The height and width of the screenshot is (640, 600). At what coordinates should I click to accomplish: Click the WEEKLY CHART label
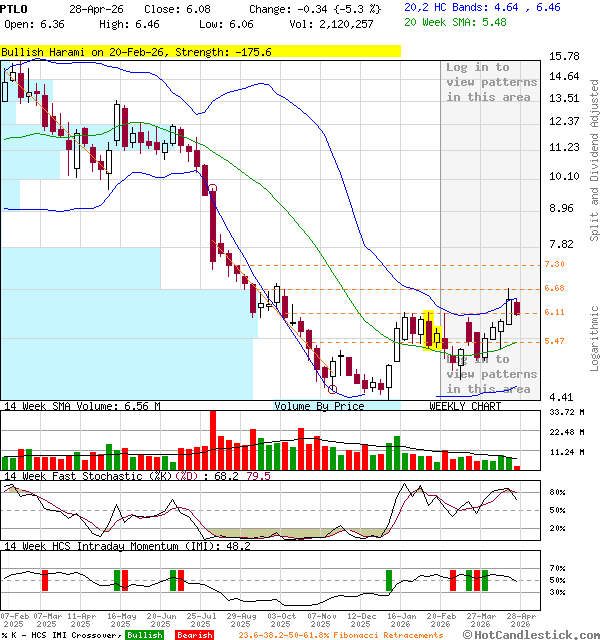(x=465, y=406)
